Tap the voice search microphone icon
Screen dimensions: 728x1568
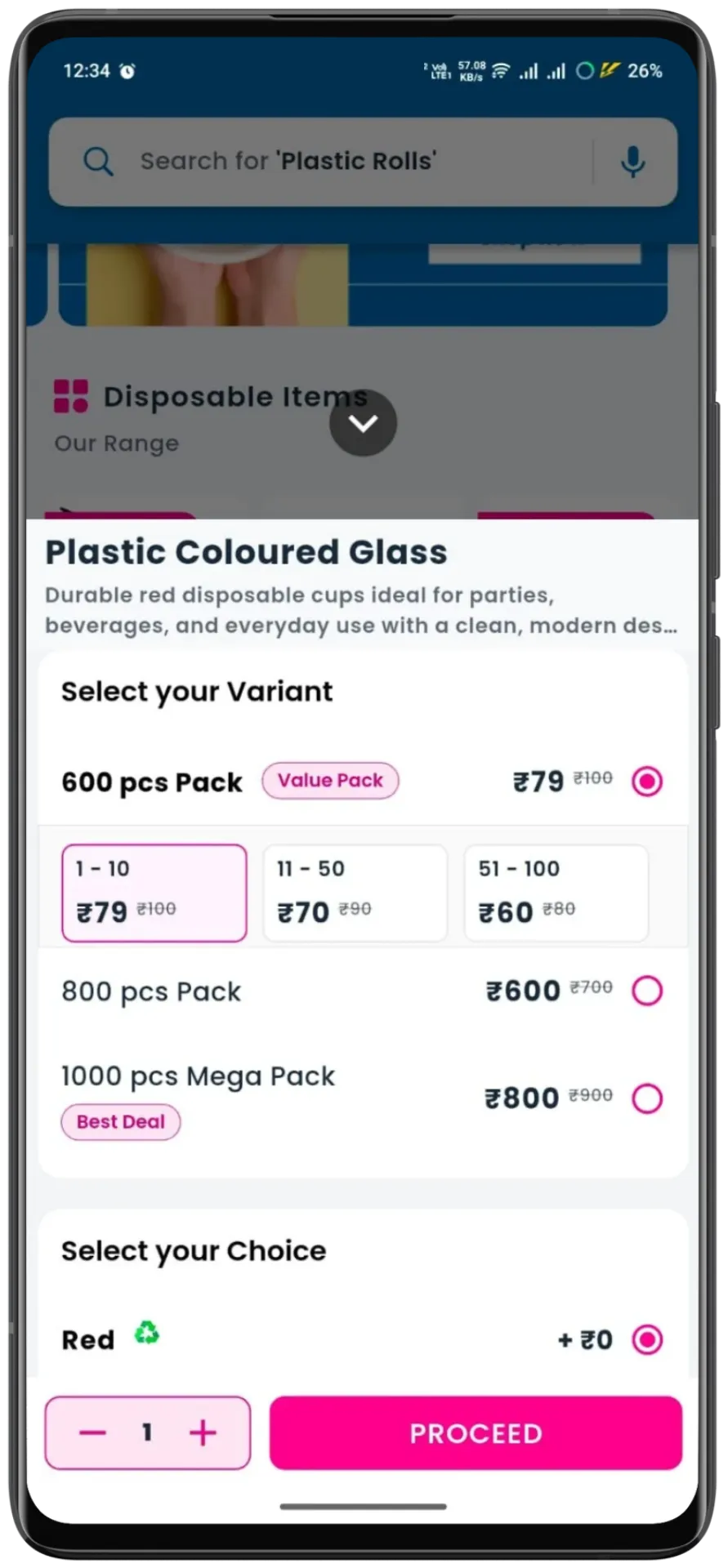tap(633, 162)
